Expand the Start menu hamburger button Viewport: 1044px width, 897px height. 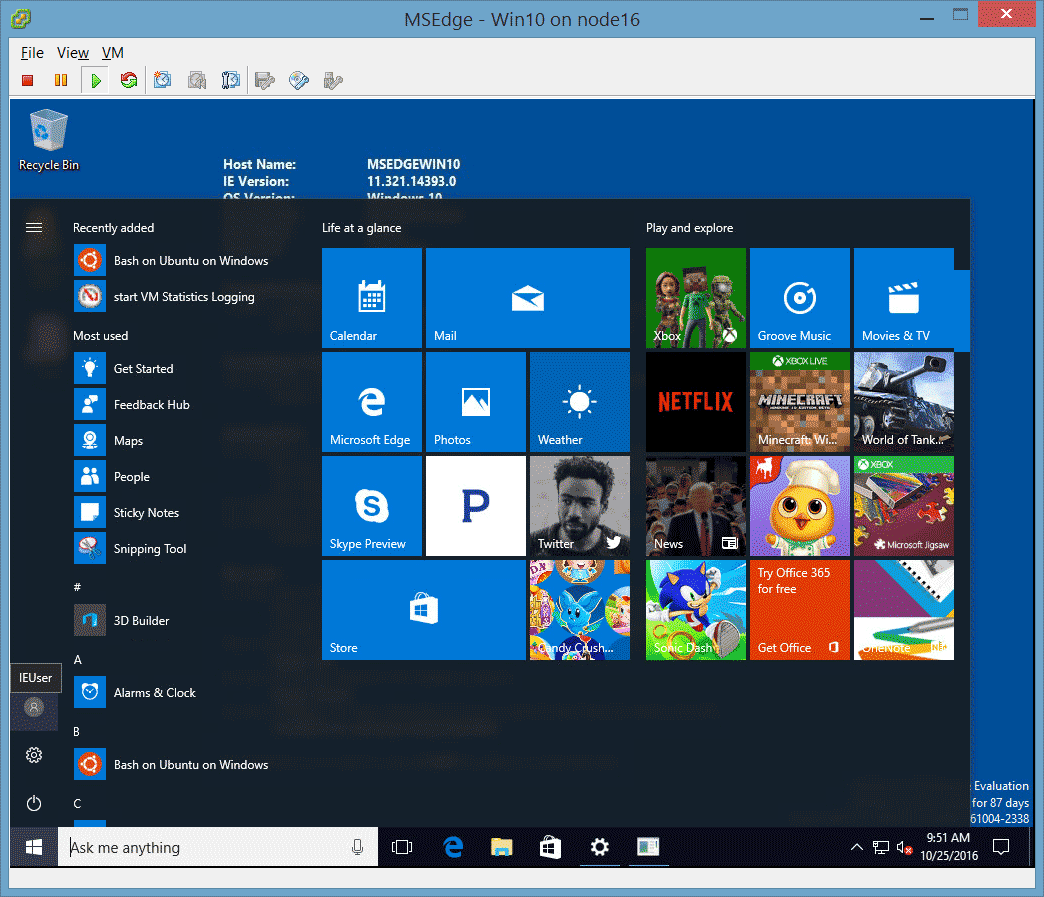point(34,228)
